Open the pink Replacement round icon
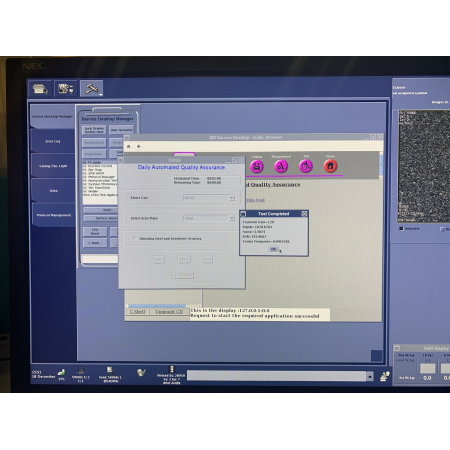Viewport: 450px width, 450px height. pos(281,166)
